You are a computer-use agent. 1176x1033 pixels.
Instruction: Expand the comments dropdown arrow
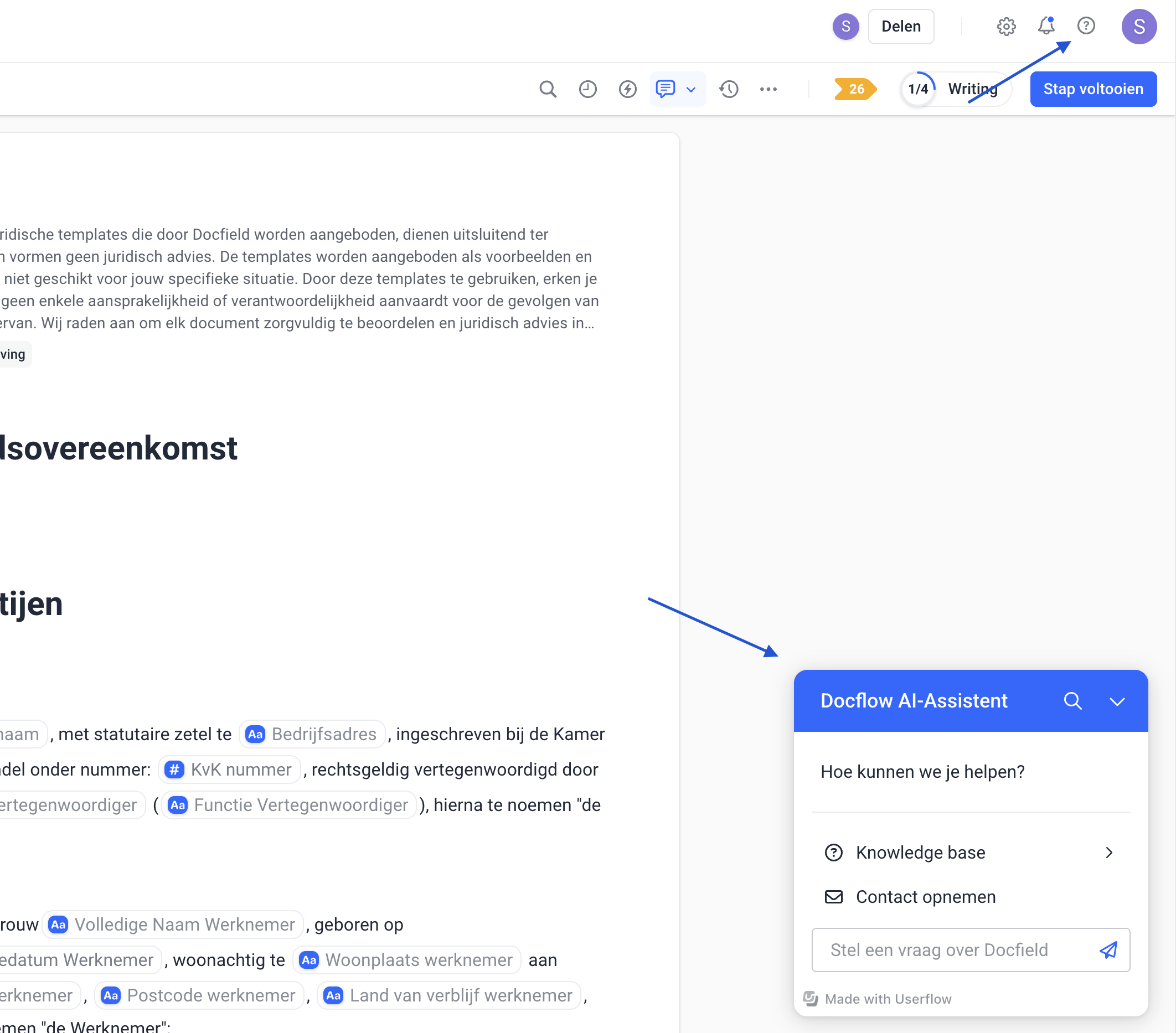pyautogui.click(x=691, y=90)
